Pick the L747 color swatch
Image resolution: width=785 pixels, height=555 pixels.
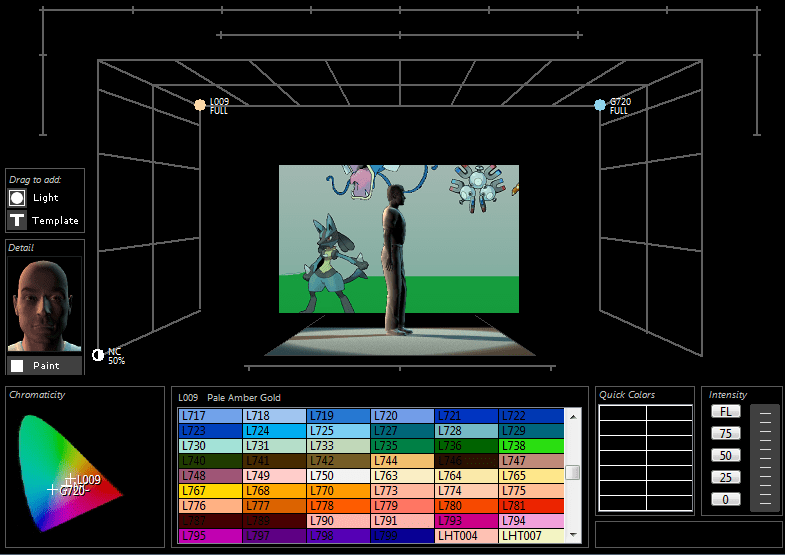coord(531,460)
